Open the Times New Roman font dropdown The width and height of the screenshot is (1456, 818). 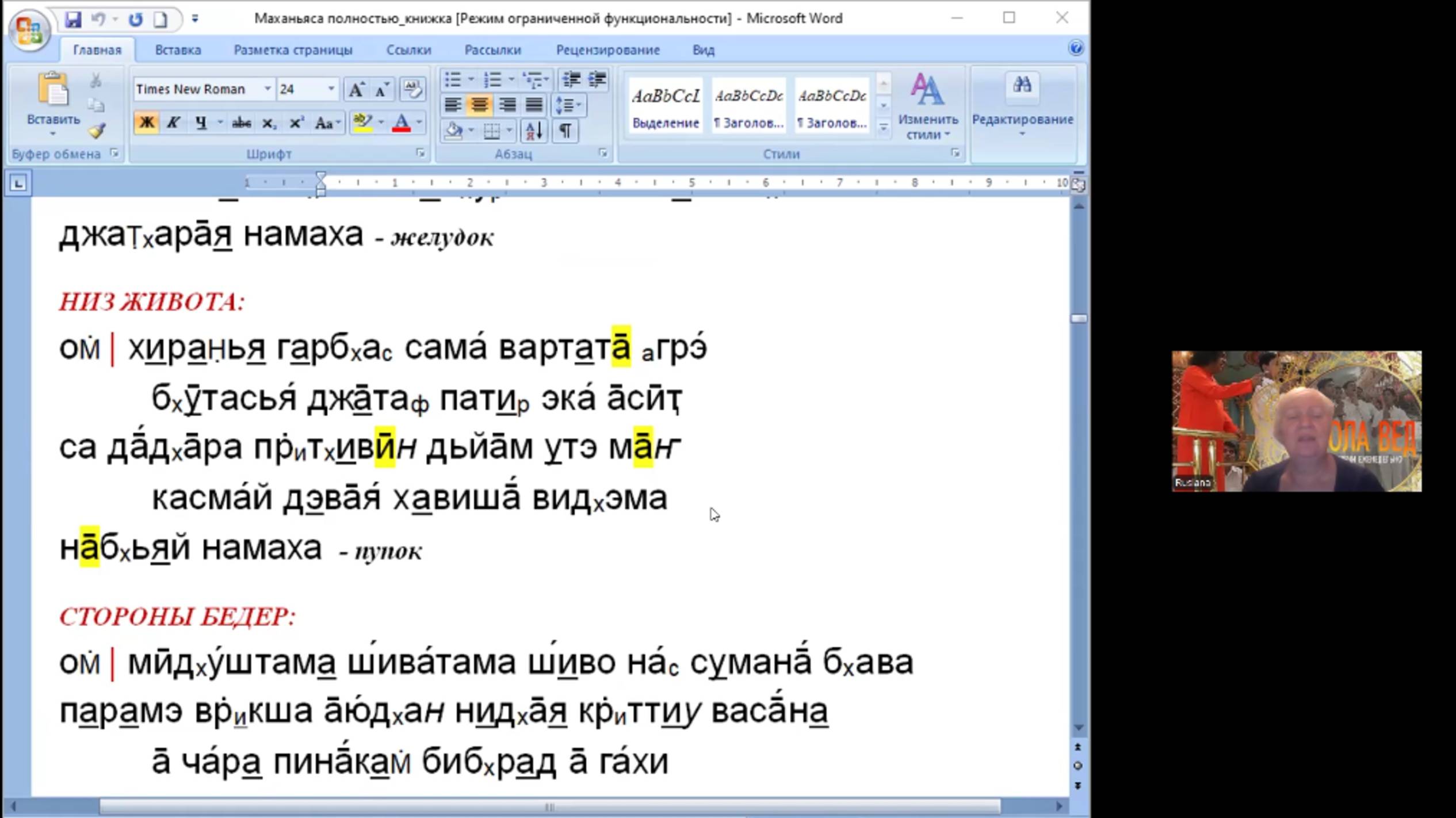267,89
